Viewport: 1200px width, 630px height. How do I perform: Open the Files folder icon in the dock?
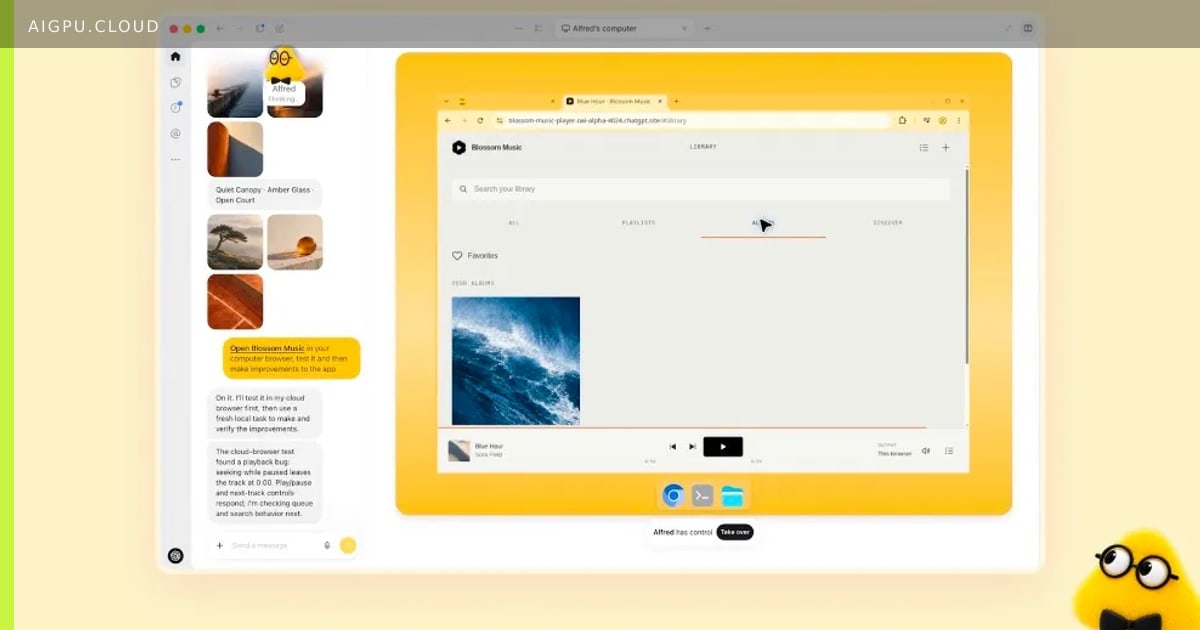point(733,495)
